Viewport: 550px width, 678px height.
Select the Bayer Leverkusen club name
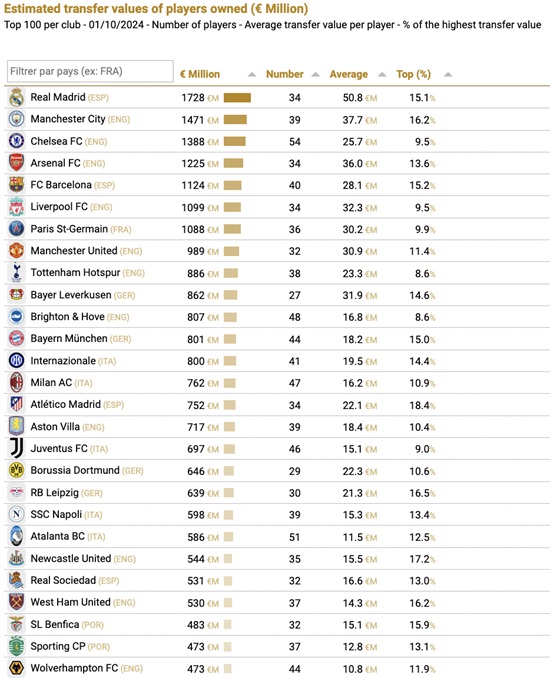pos(71,295)
